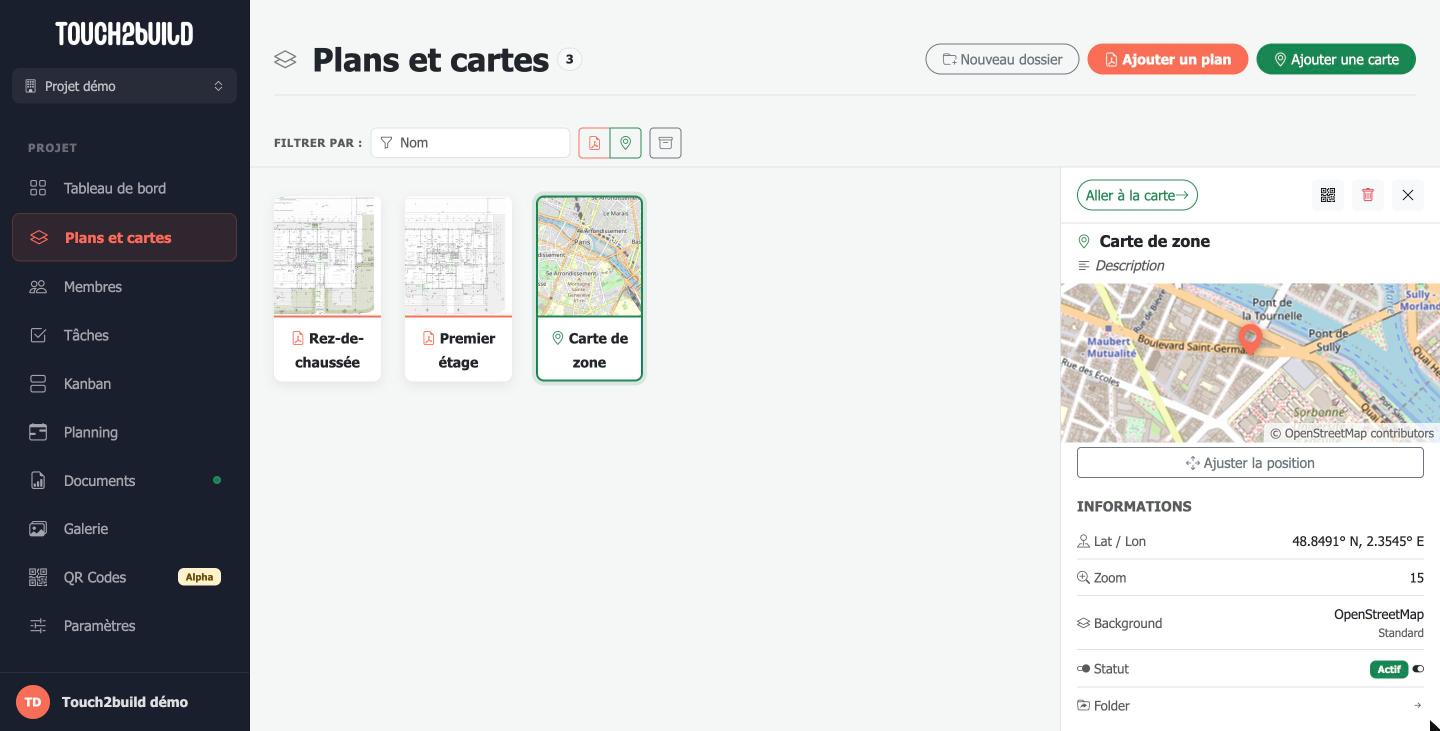1440x731 pixels.
Task: Close the Carte de zone detail panel
Action: [1408, 195]
